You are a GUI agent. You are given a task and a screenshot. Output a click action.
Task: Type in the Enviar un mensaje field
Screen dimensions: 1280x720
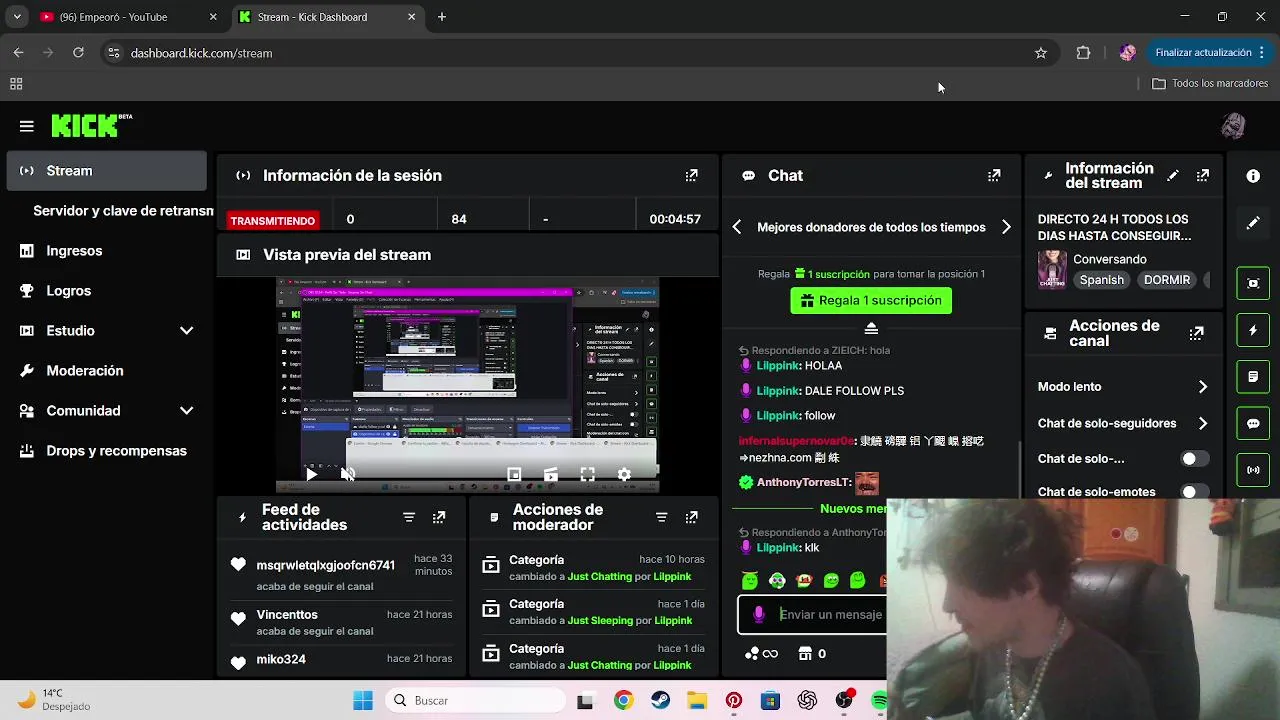click(x=831, y=615)
